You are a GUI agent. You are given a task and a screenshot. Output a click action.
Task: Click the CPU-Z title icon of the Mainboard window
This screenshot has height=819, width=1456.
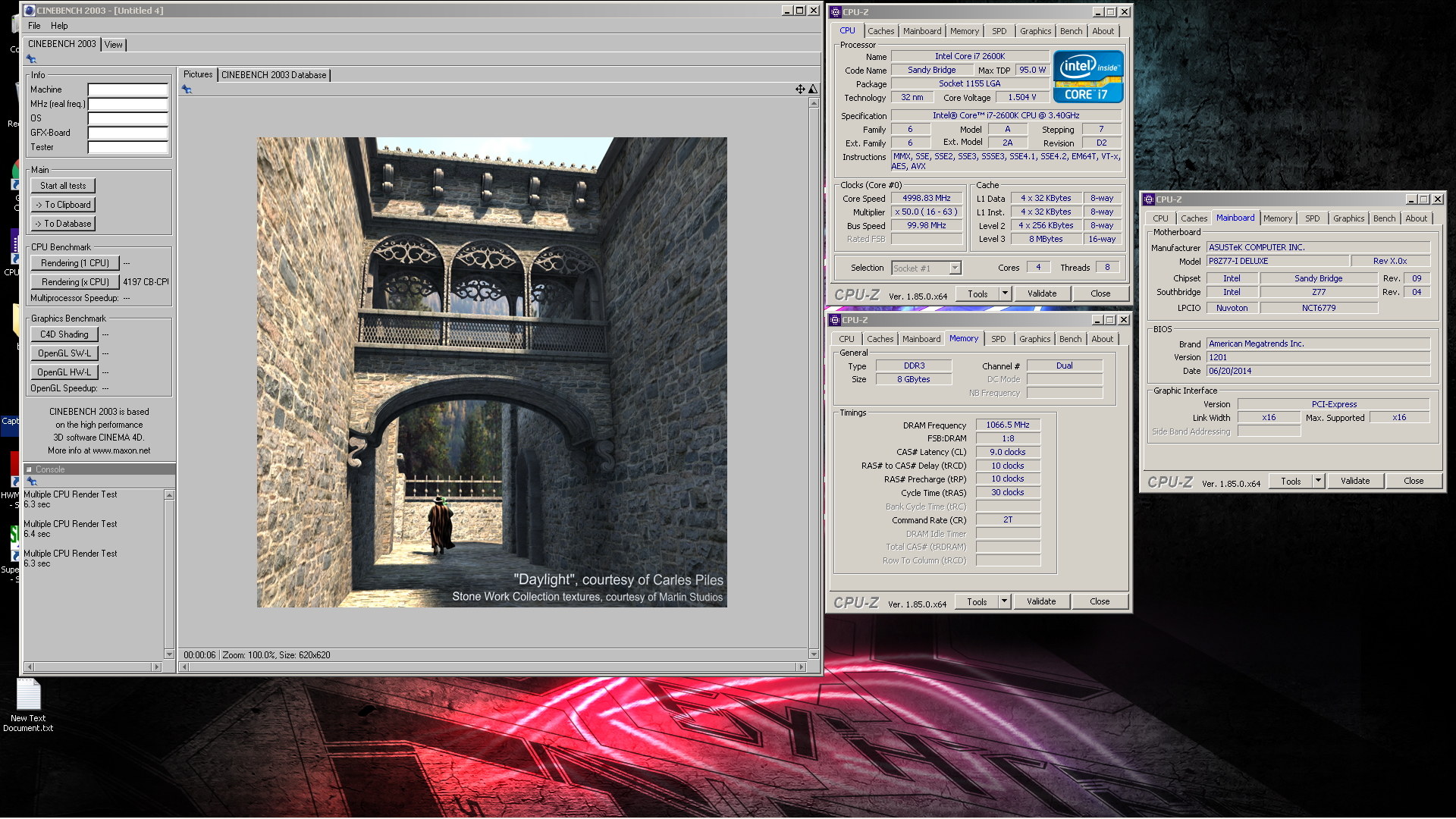click(x=1149, y=199)
